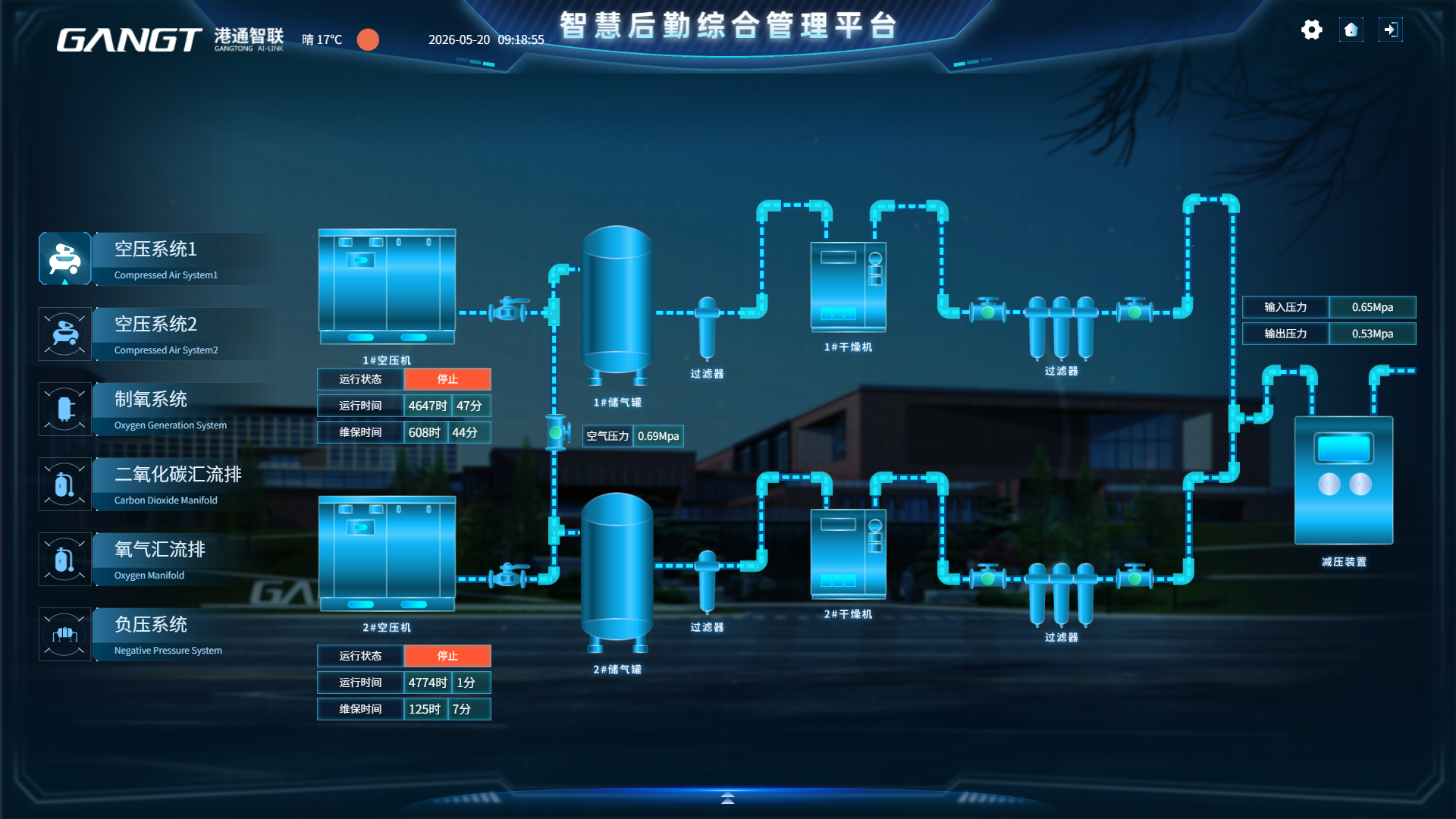
Task: Select the 空压系统2 compressor icon
Action: point(65,334)
